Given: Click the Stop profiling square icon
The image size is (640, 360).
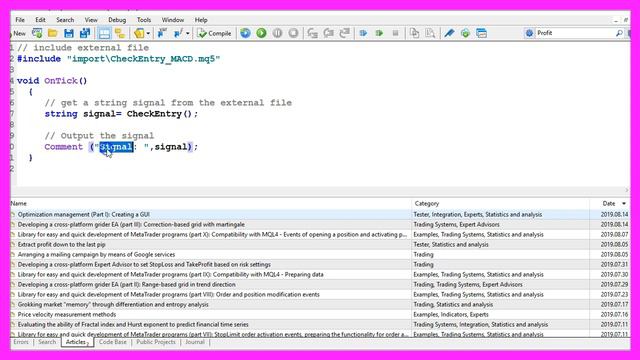Looking at the screenshot, I should tap(395, 33).
